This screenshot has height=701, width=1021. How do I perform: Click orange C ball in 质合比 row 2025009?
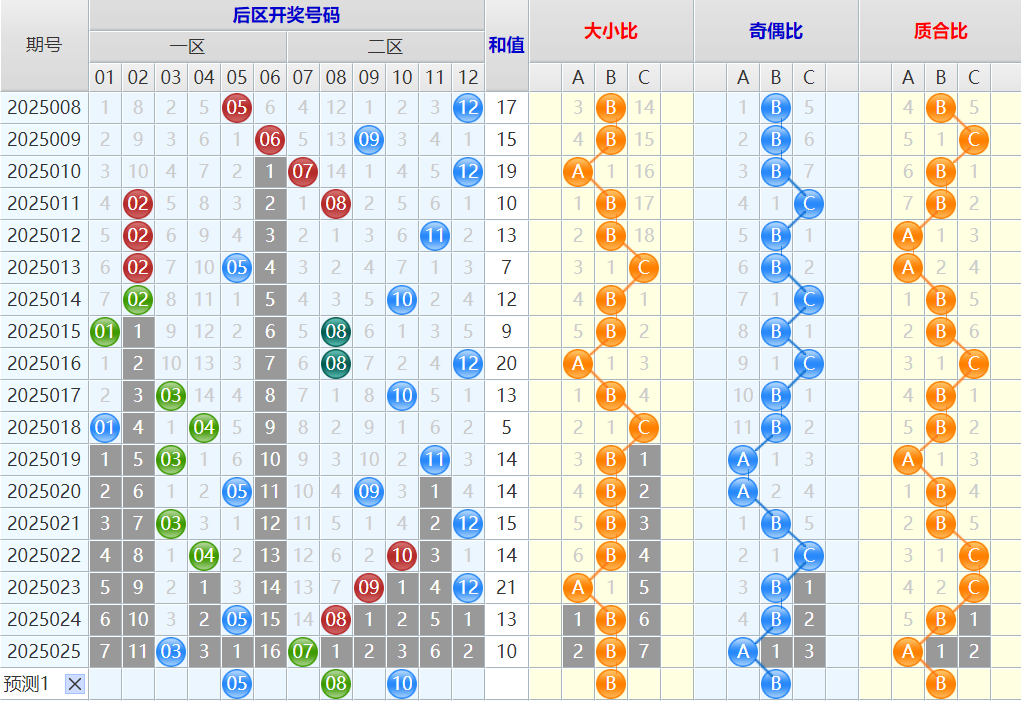tap(973, 139)
